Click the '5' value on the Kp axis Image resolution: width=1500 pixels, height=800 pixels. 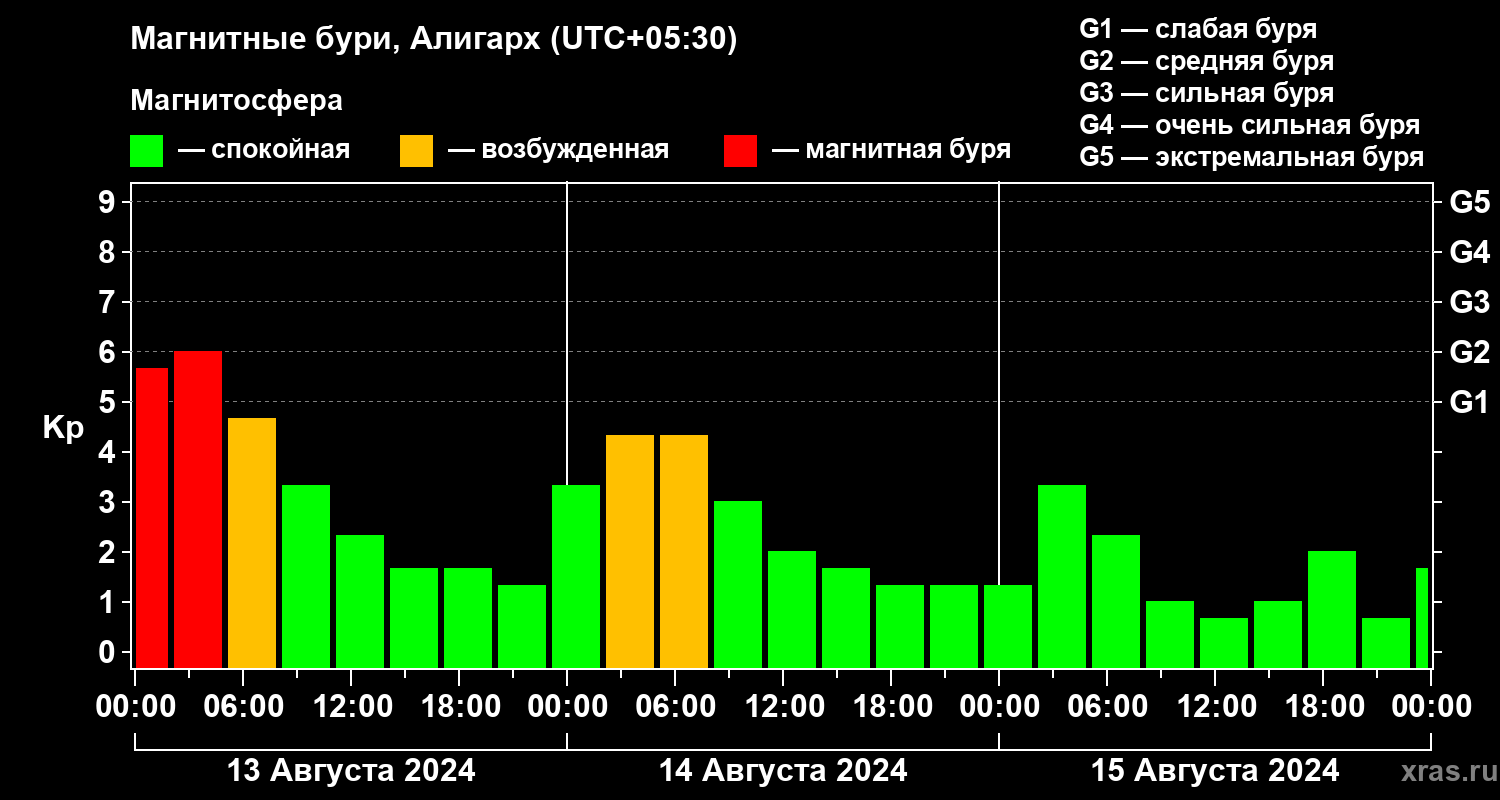[x=109, y=403]
